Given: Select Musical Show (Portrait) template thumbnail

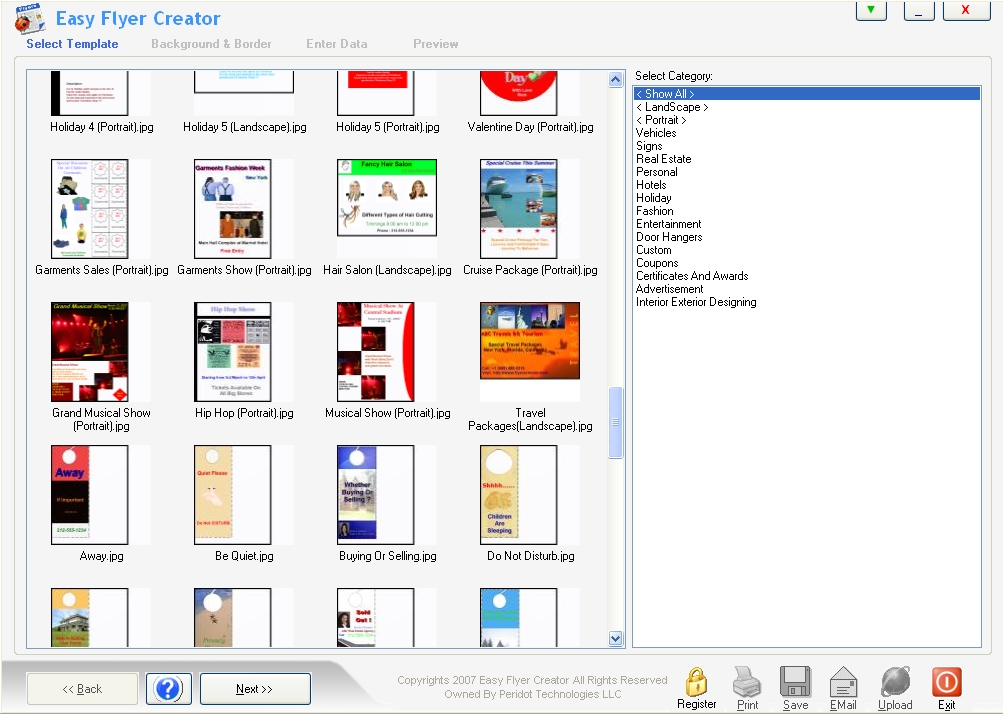Looking at the screenshot, I should tap(375, 352).
